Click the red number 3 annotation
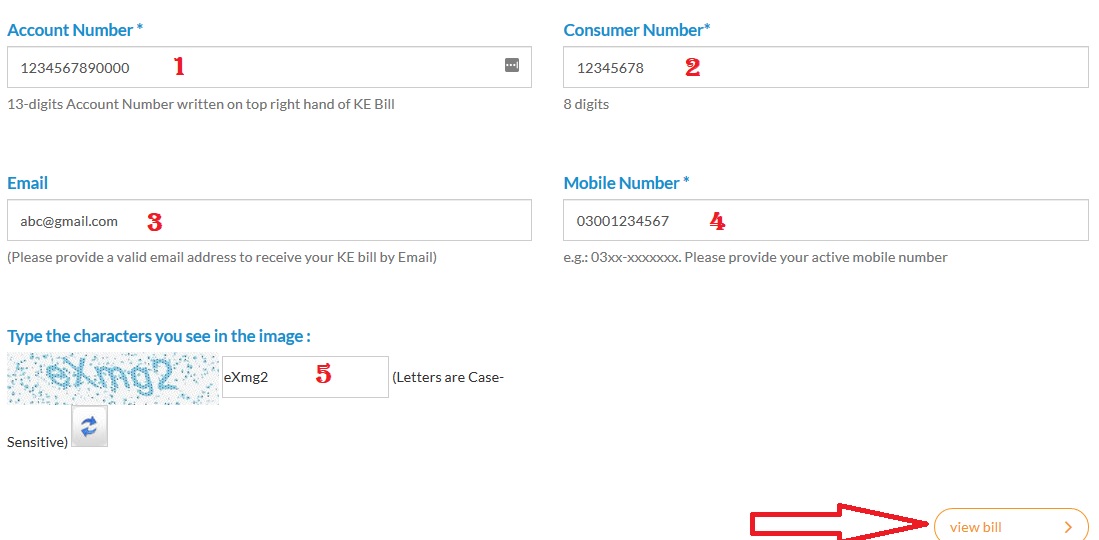 [x=154, y=222]
